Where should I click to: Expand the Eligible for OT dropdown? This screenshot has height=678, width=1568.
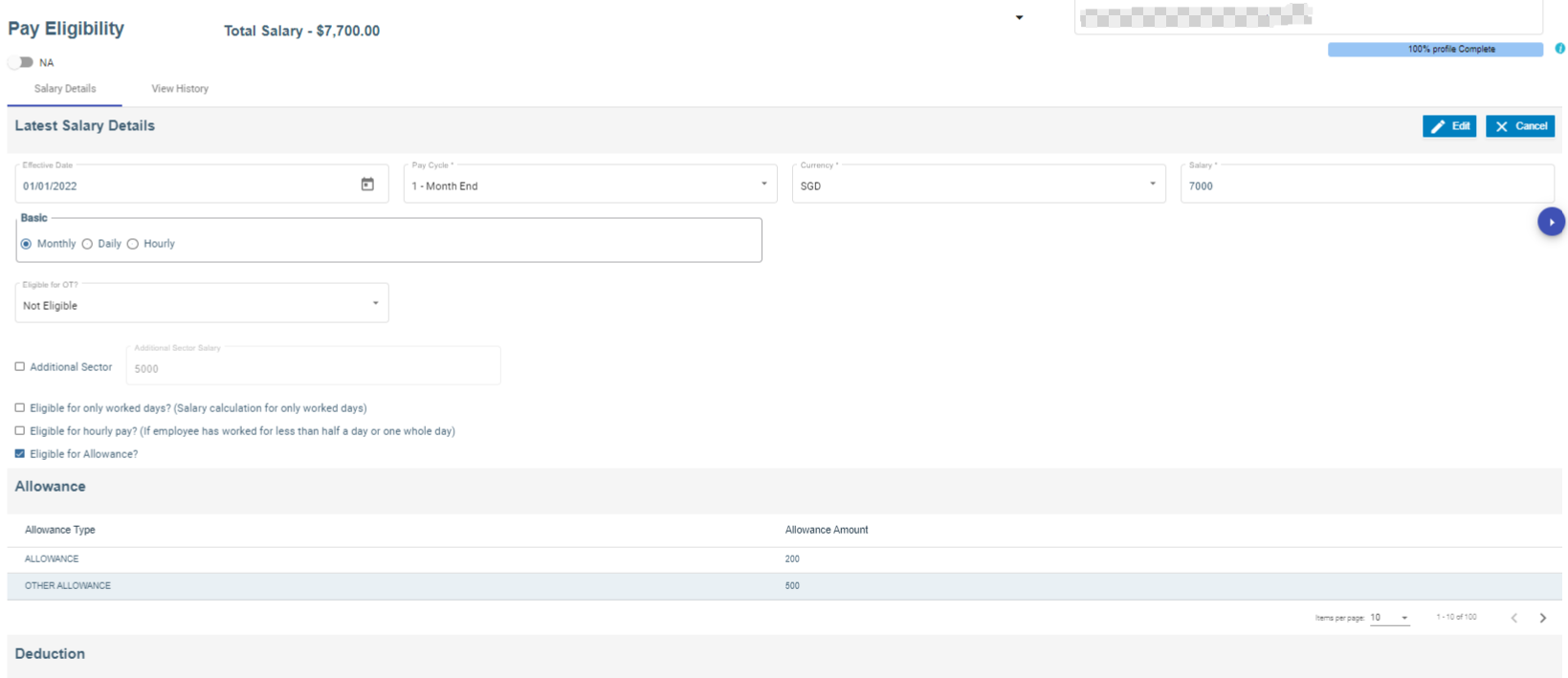coord(201,304)
